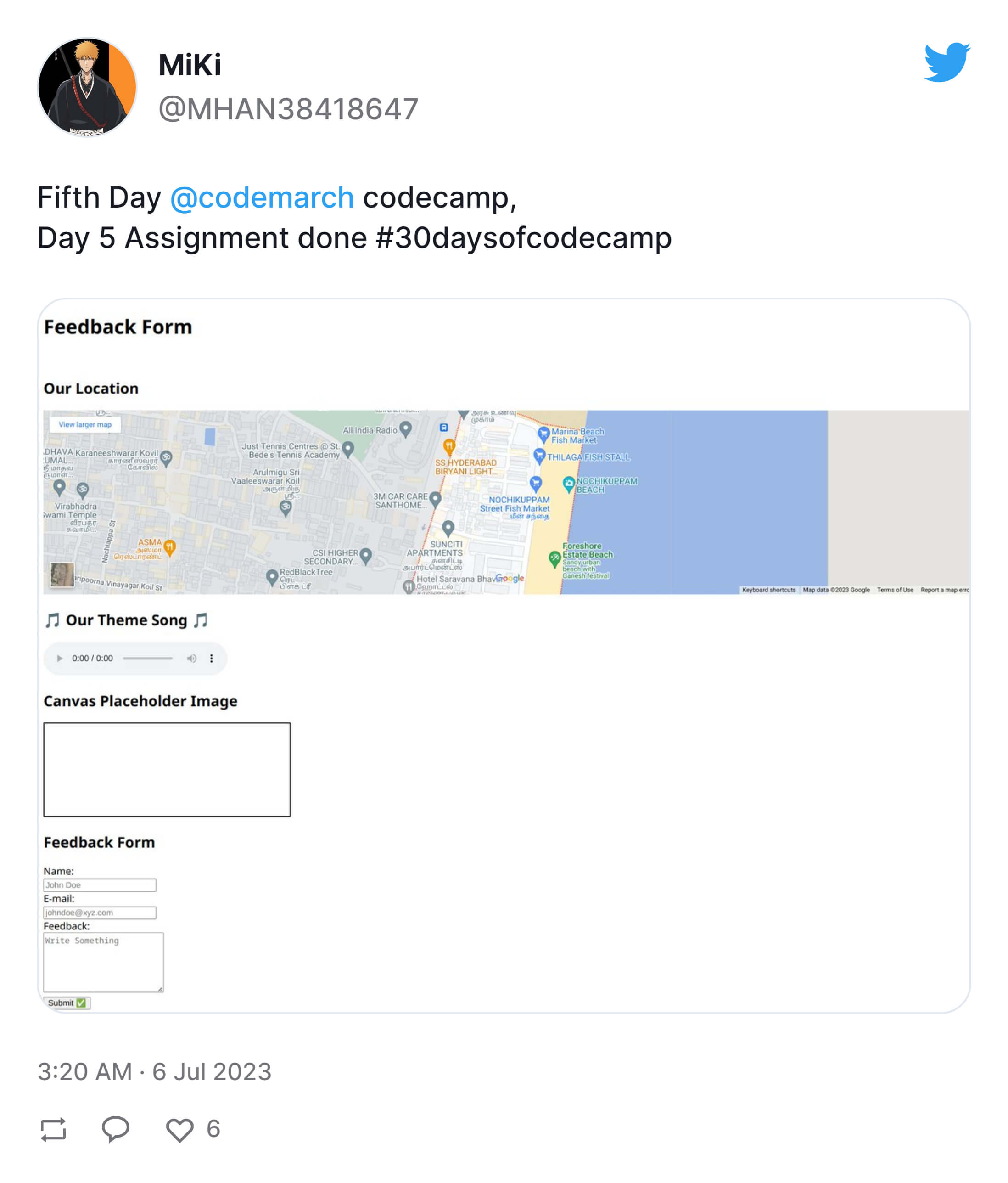
Task: Click the Name input field
Action: pyautogui.click(x=100, y=885)
